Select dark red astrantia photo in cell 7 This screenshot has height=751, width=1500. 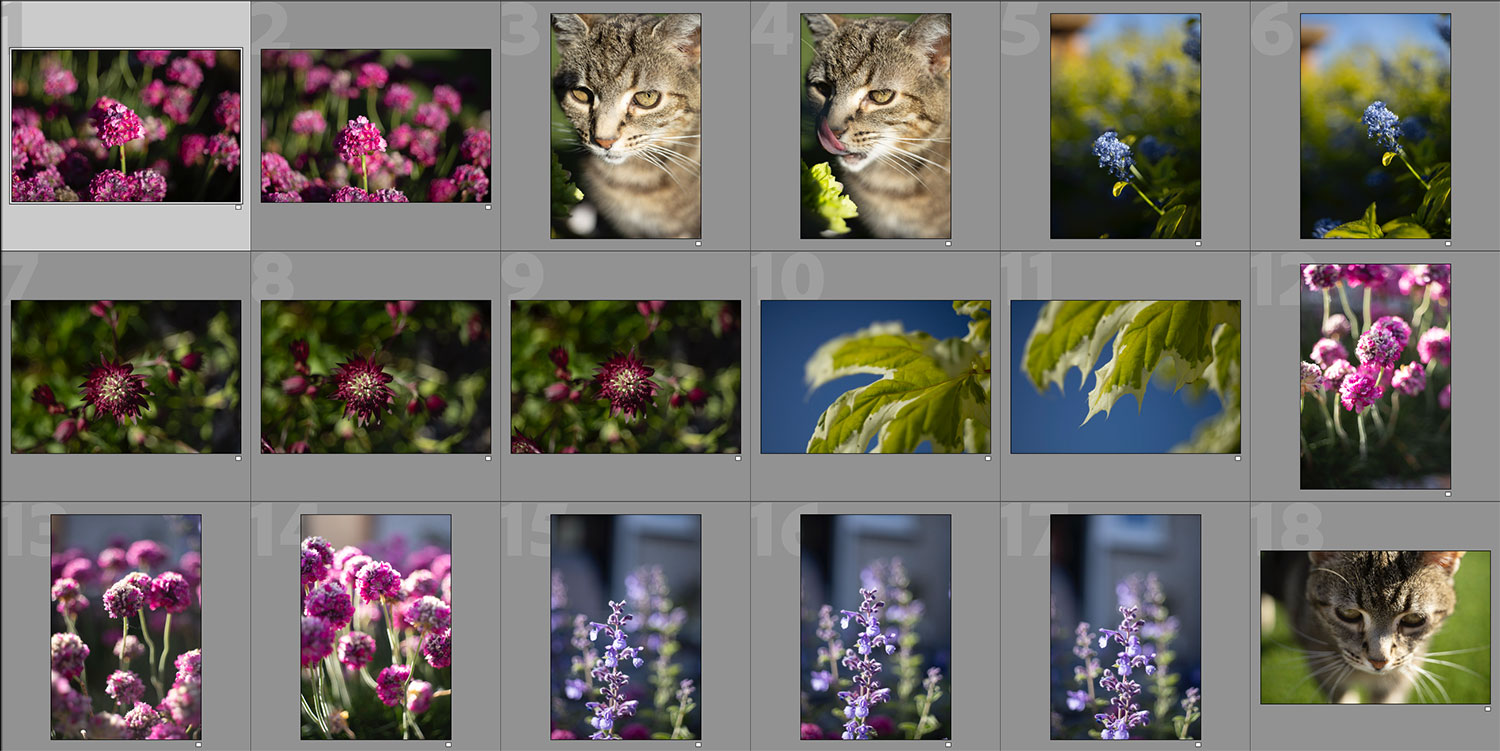(126, 377)
